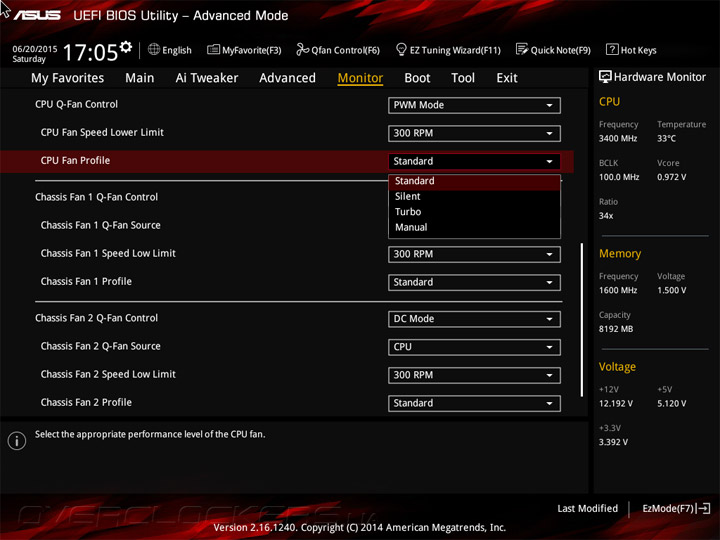This screenshot has height=540, width=720.
Task: Select the CPU Fan Profile row label
Action: pos(75,161)
